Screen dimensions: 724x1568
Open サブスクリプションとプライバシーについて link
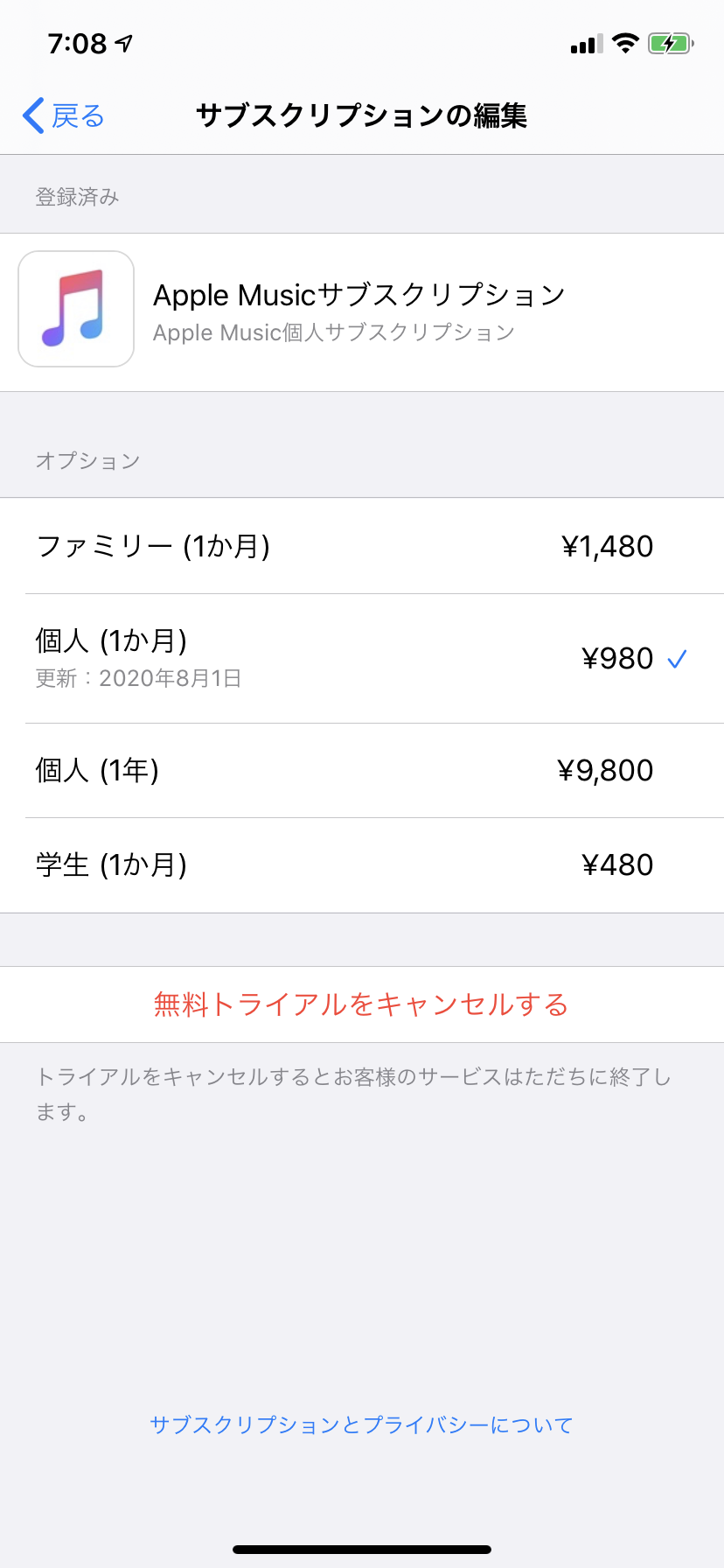coord(361,1425)
